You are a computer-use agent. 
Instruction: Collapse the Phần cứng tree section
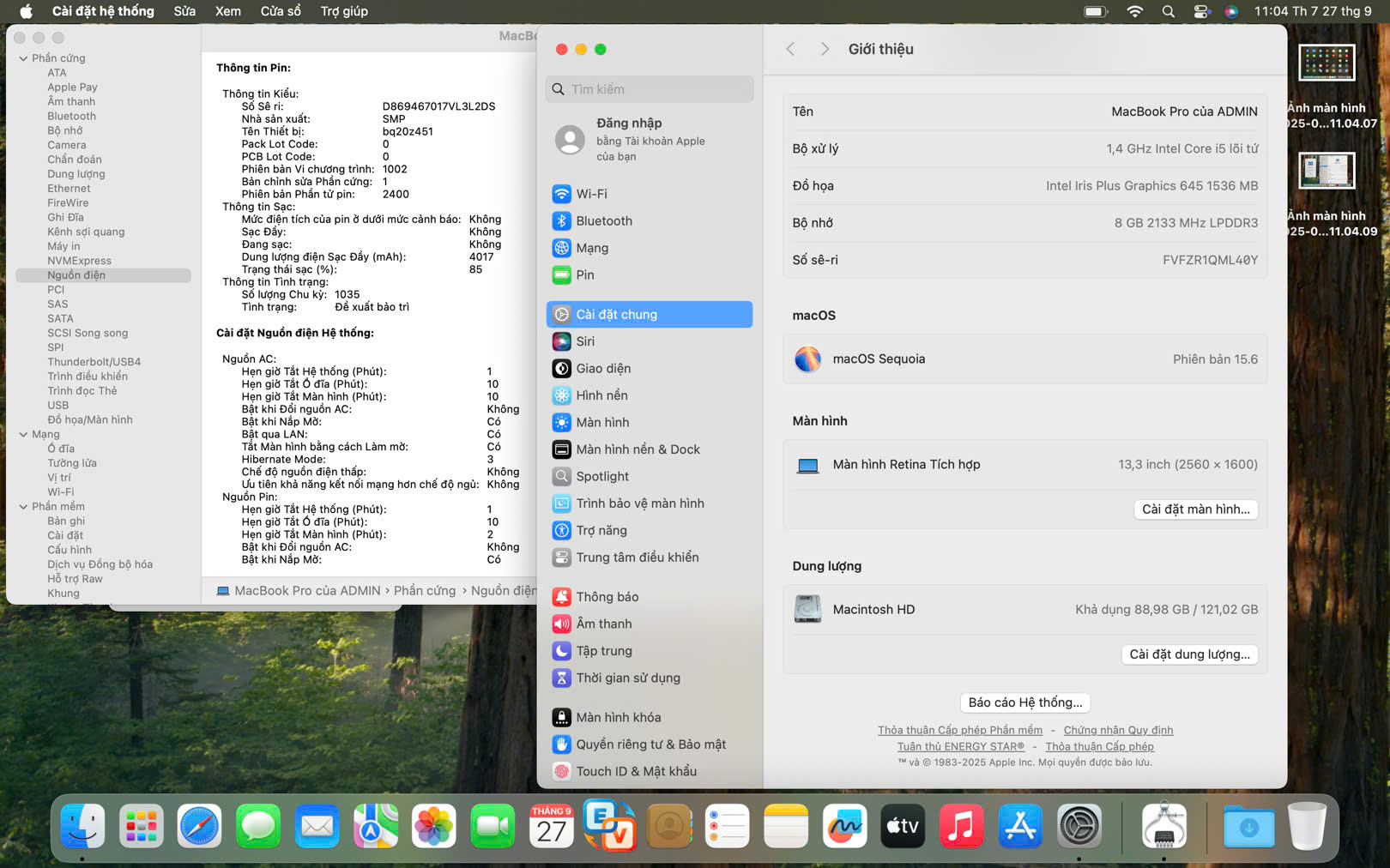click(x=23, y=58)
